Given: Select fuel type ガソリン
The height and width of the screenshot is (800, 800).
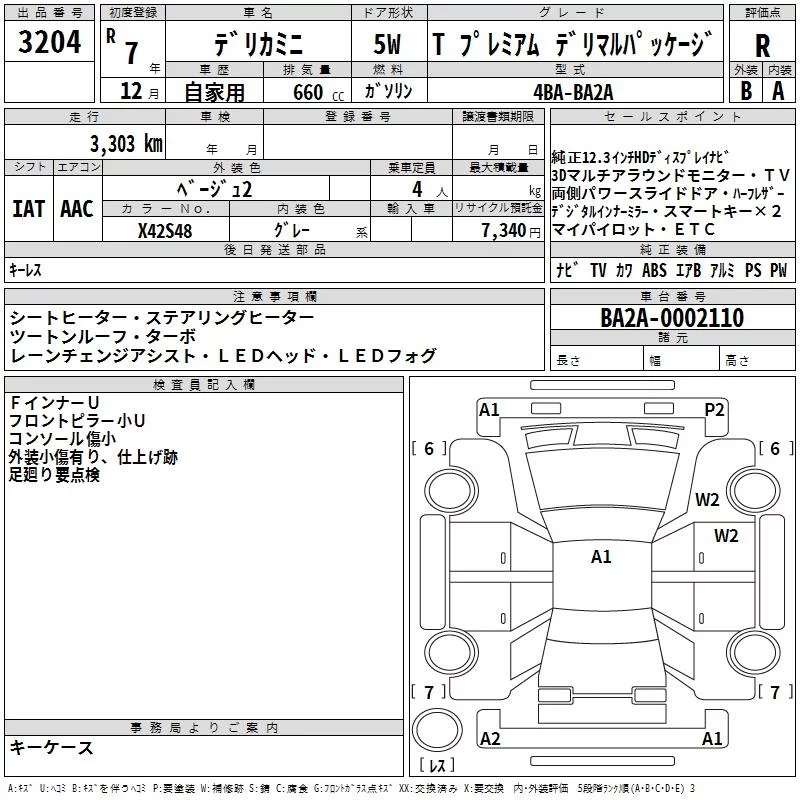Looking at the screenshot, I should (388, 91).
